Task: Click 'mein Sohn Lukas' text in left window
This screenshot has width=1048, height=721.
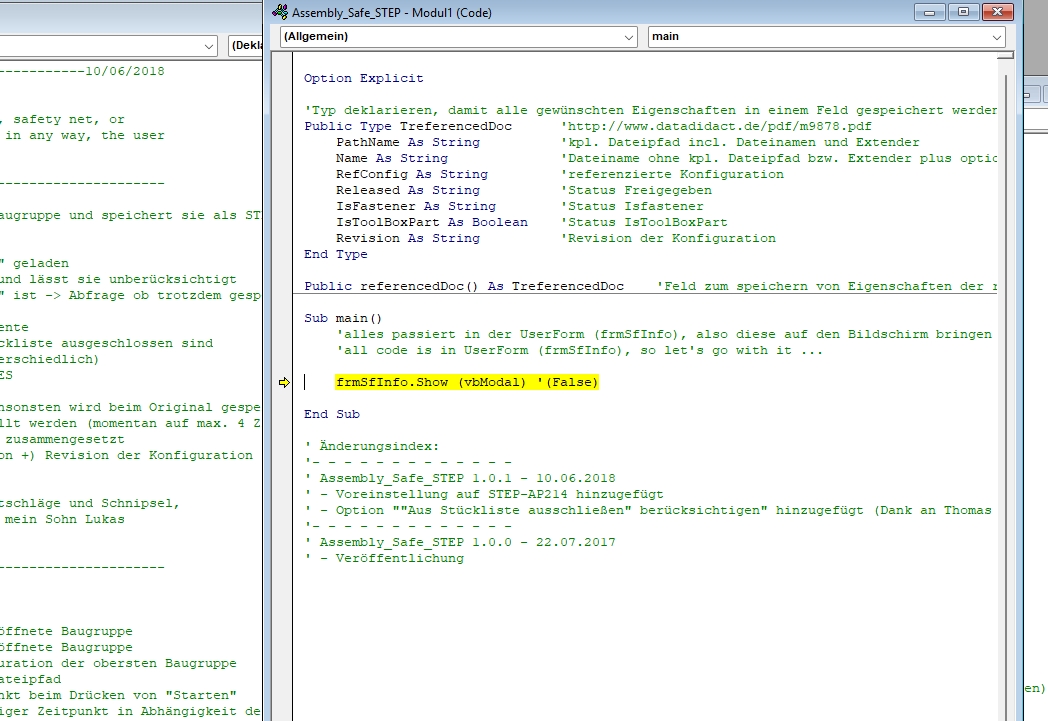Action: (x=64, y=519)
